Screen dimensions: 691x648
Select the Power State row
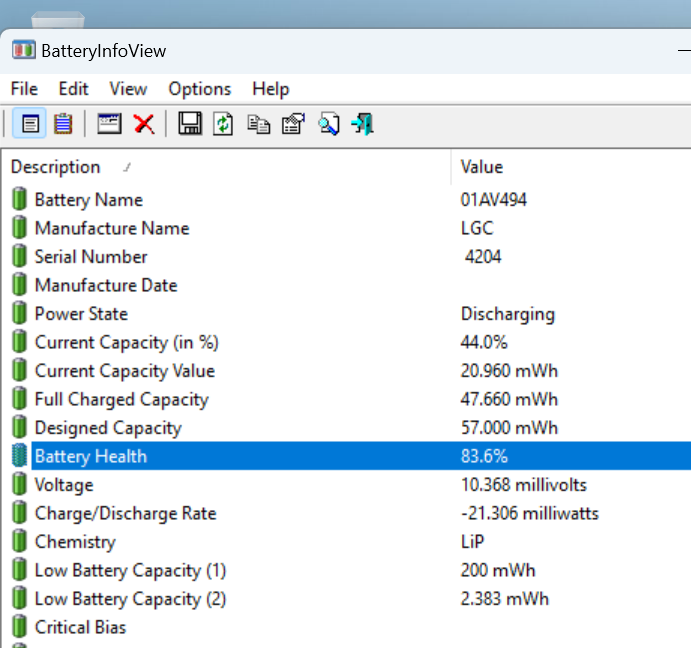tap(346, 313)
